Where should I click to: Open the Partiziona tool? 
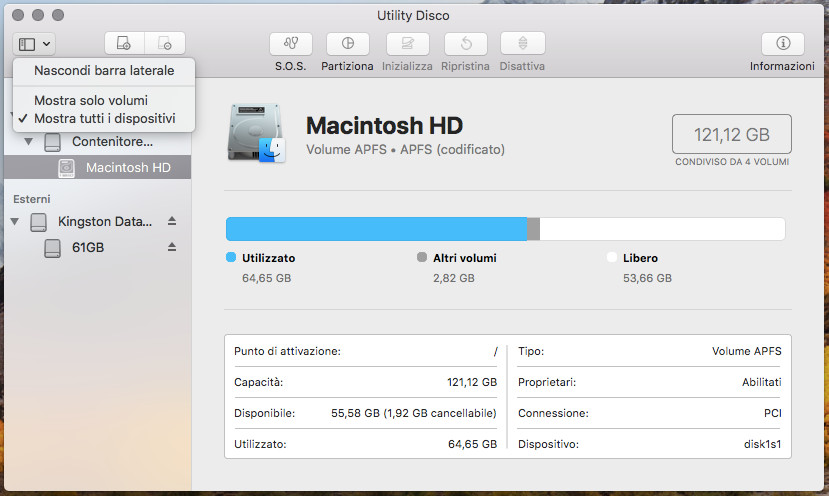coord(347,43)
